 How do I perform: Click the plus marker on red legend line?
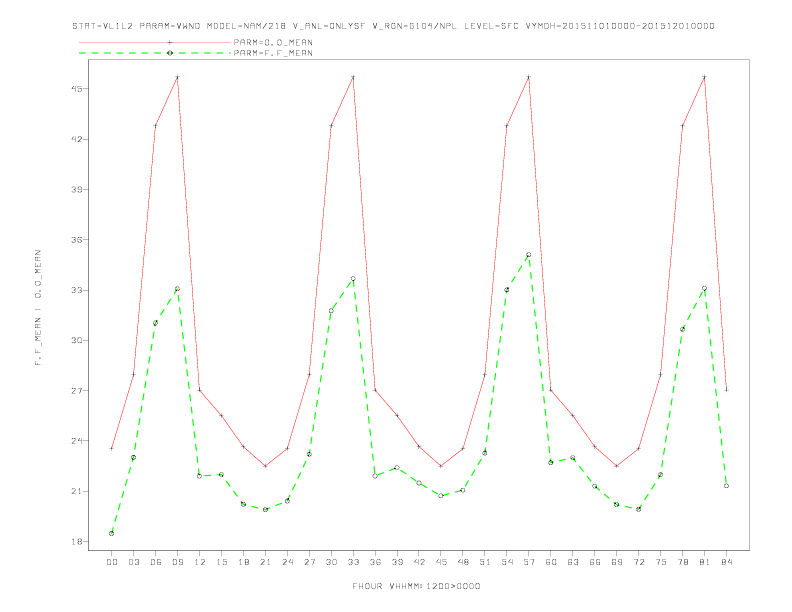point(170,42)
